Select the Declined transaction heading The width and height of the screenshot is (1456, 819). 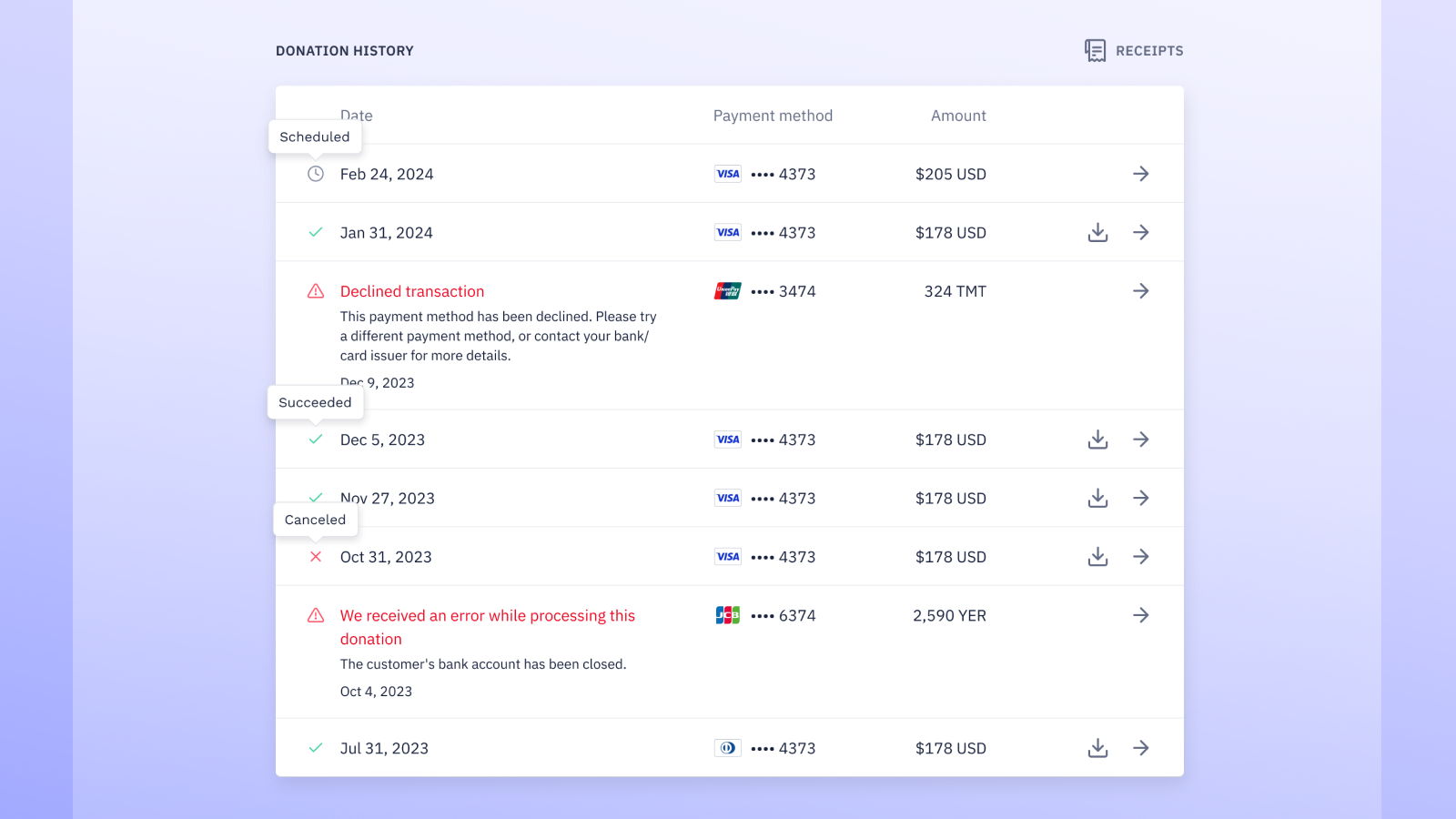(x=411, y=291)
